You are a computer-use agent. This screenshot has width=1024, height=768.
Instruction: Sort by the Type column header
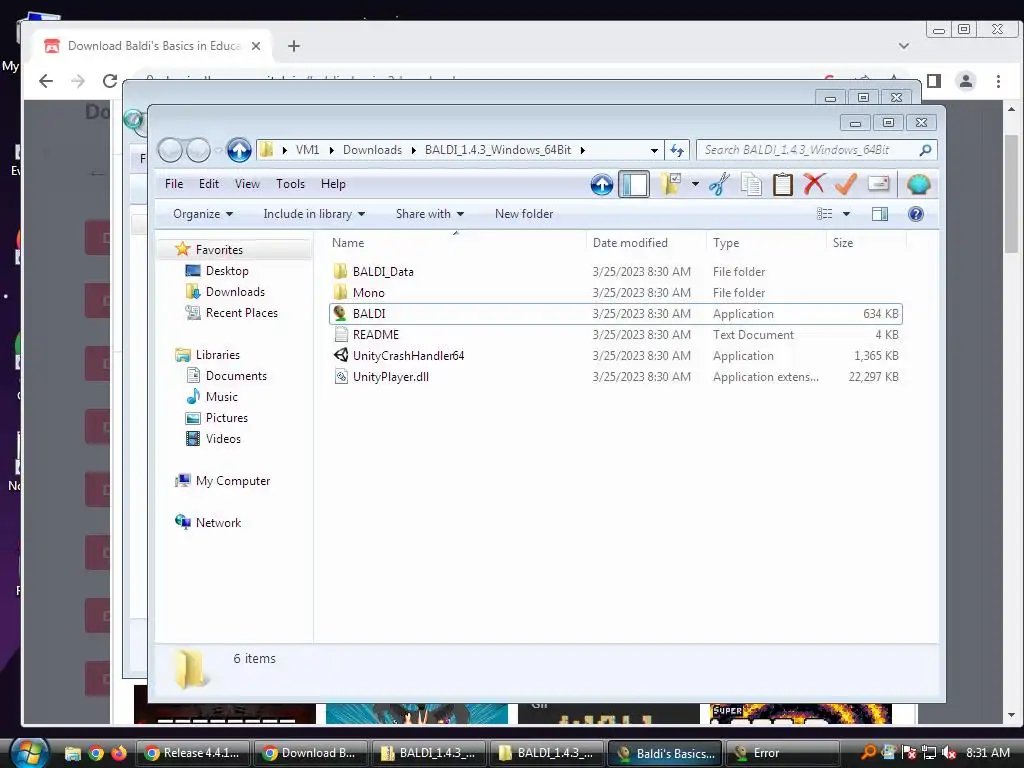[x=726, y=243]
